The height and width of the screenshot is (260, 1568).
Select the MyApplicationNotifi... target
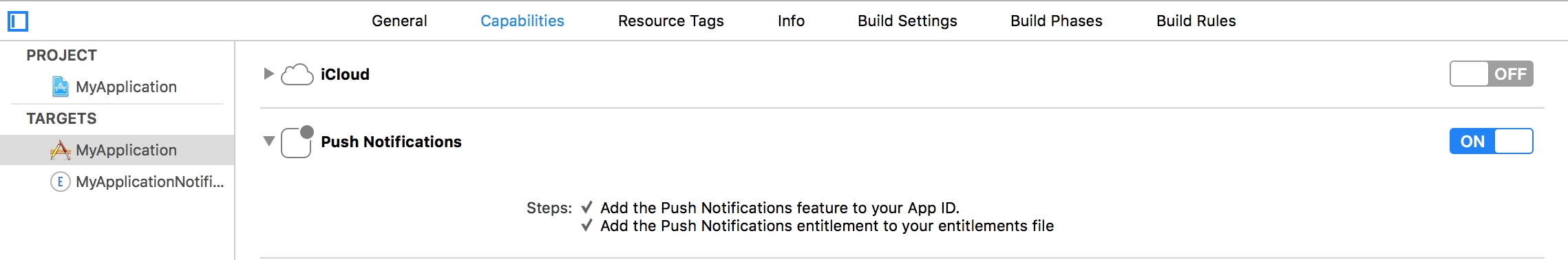pos(117,182)
